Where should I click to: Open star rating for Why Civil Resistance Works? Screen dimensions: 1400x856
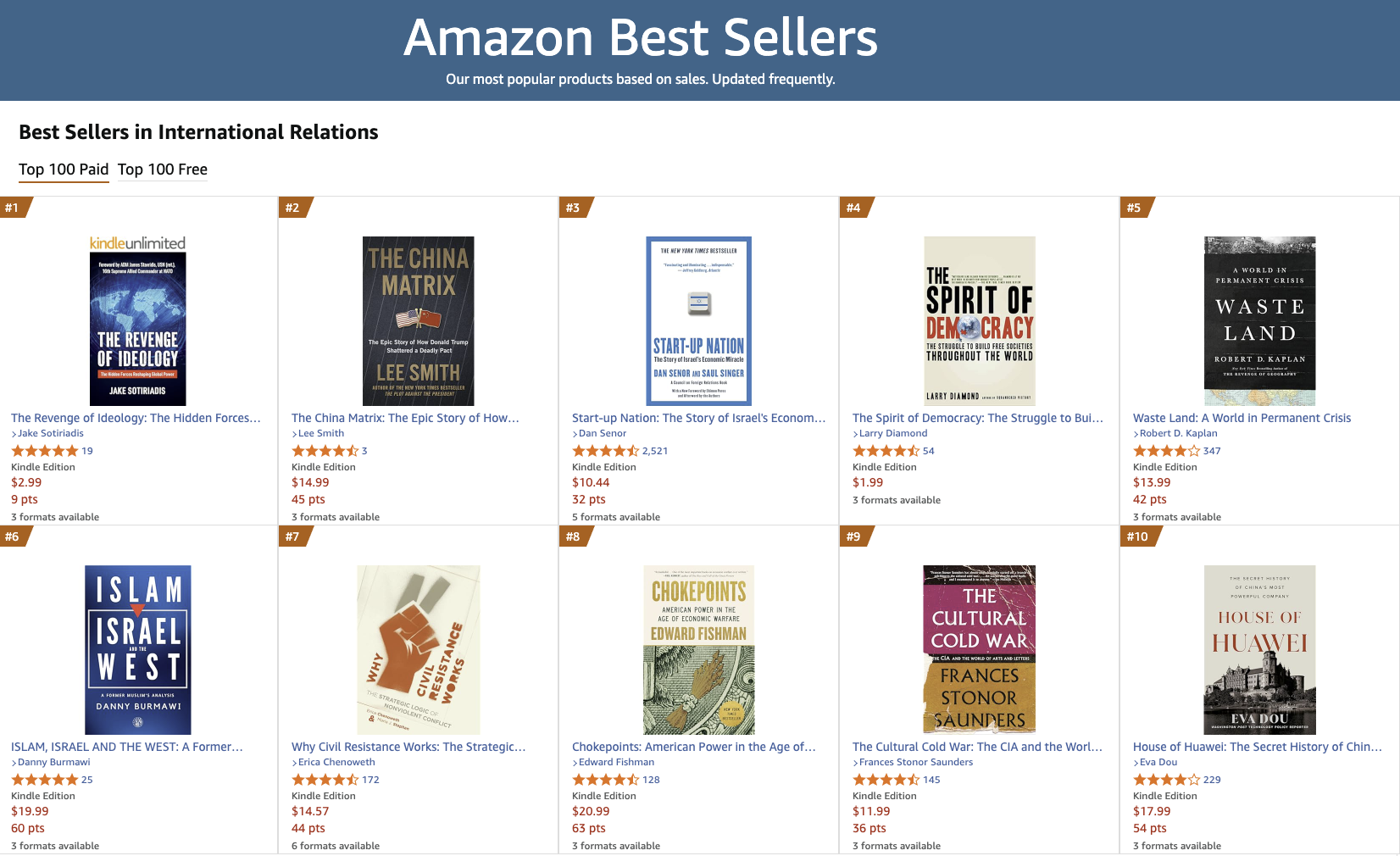[325, 780]
